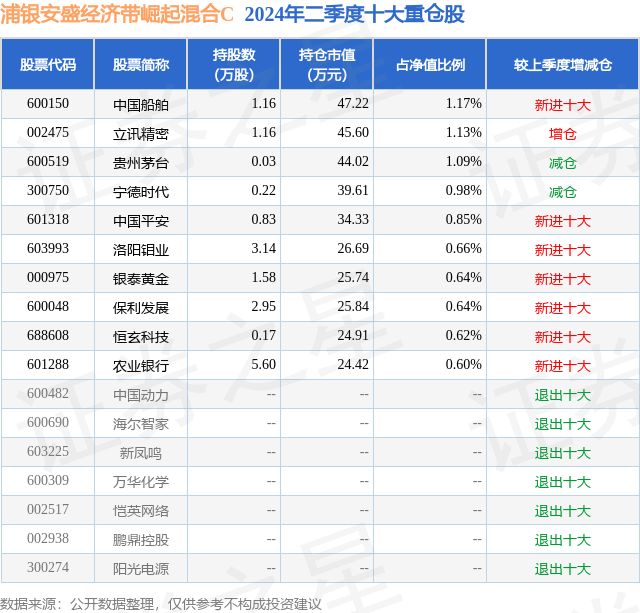This screenshot has height=613, width=640.
Task: Click stock name 新凤鸣
Action: 141,453
